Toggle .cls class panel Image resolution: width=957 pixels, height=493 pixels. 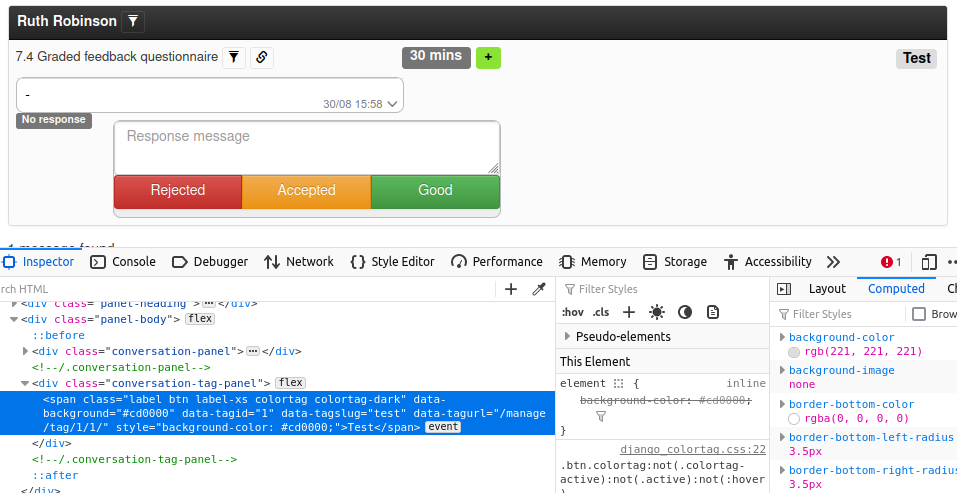coord(601,312)
